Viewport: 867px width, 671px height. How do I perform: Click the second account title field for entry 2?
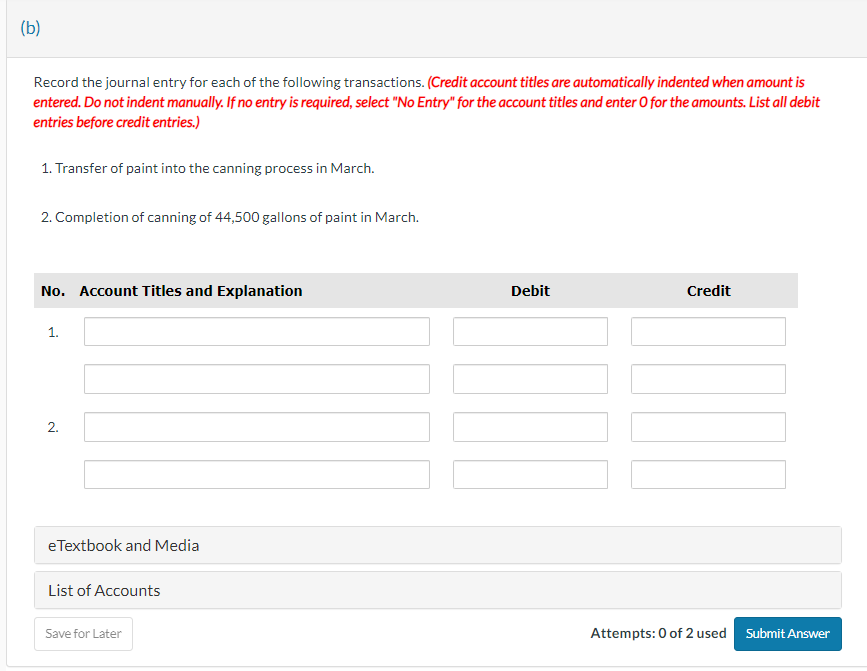(257, 474)
